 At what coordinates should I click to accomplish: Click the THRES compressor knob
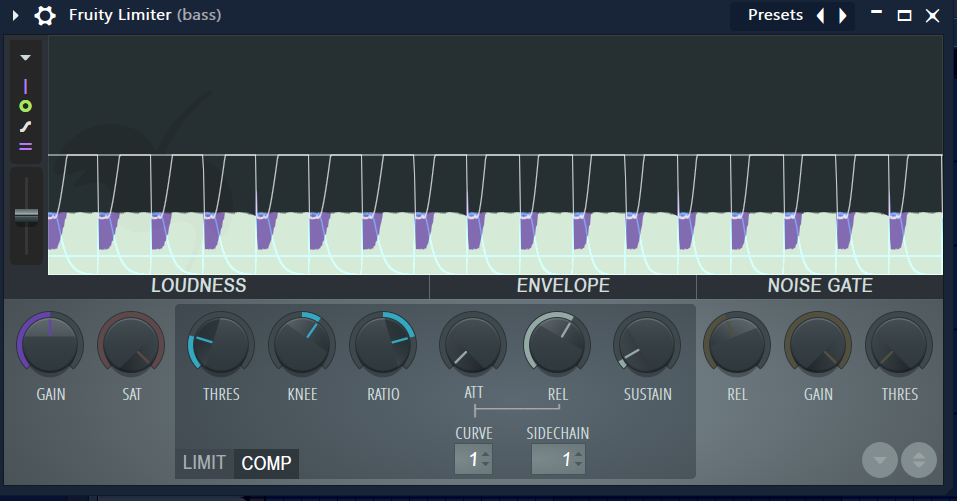[221, 344]
